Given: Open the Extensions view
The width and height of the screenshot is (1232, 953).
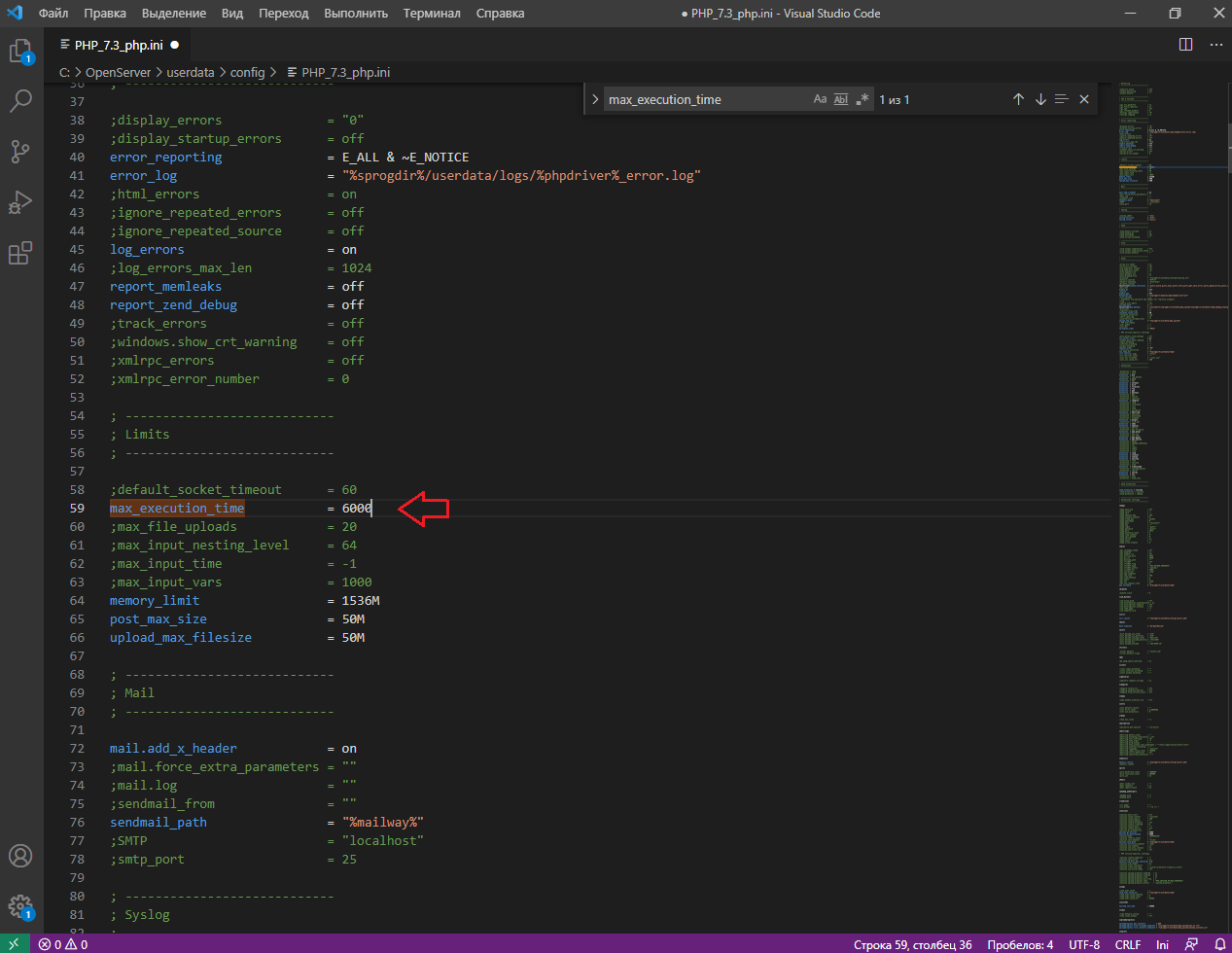Looking at the screenshot, I should tap(20, 253).
